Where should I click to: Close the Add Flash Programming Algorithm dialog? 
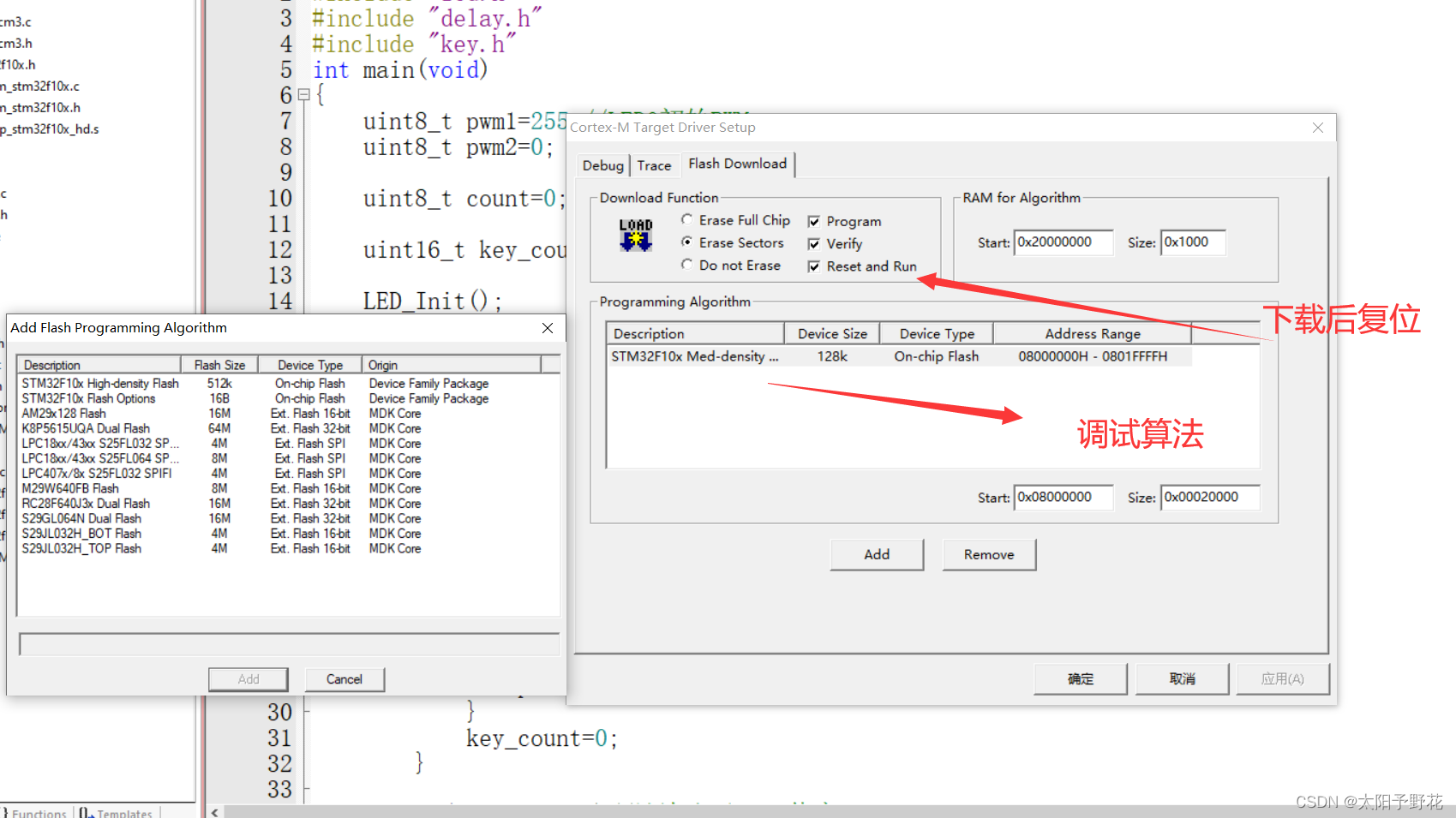548,328
